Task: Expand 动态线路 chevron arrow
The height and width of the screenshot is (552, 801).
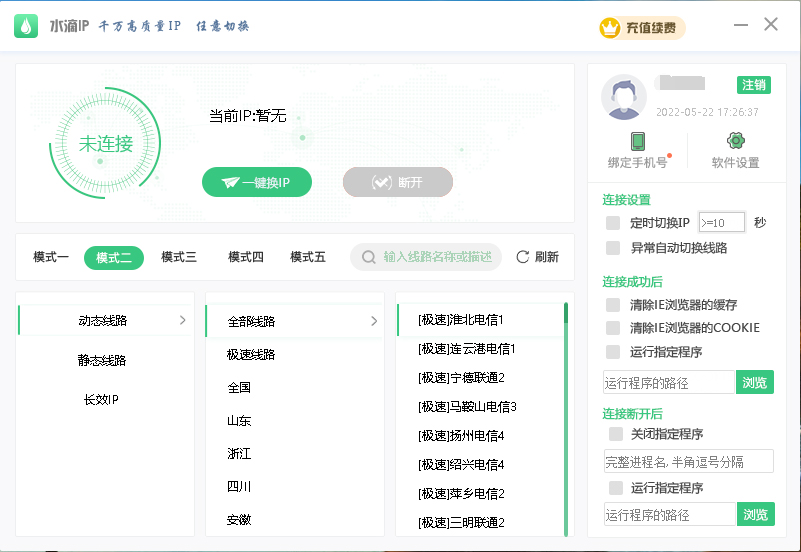Action: coord(182,320)
